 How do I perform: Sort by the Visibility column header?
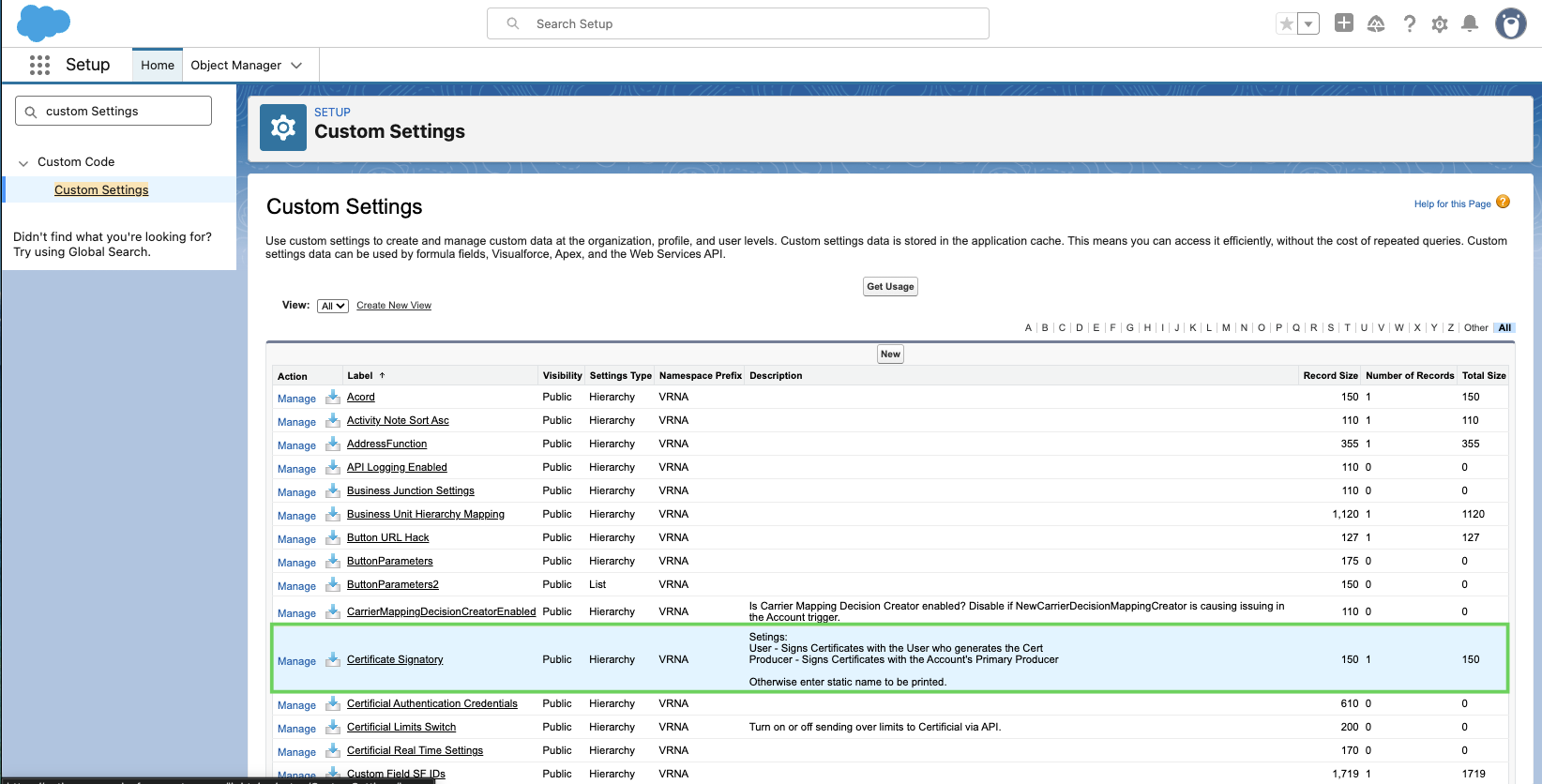(x=562, y=375)
